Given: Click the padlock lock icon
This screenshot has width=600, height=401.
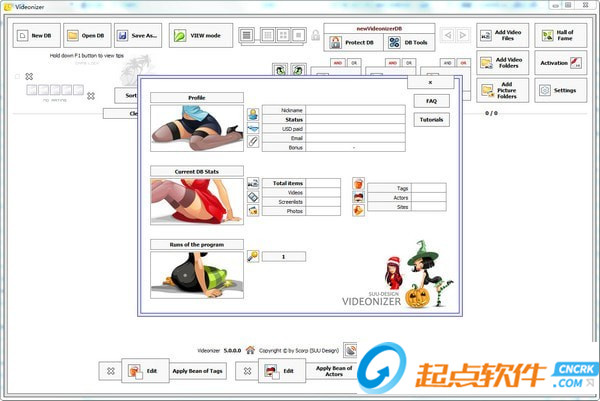Looking at the screenshot, I should 315,36.
